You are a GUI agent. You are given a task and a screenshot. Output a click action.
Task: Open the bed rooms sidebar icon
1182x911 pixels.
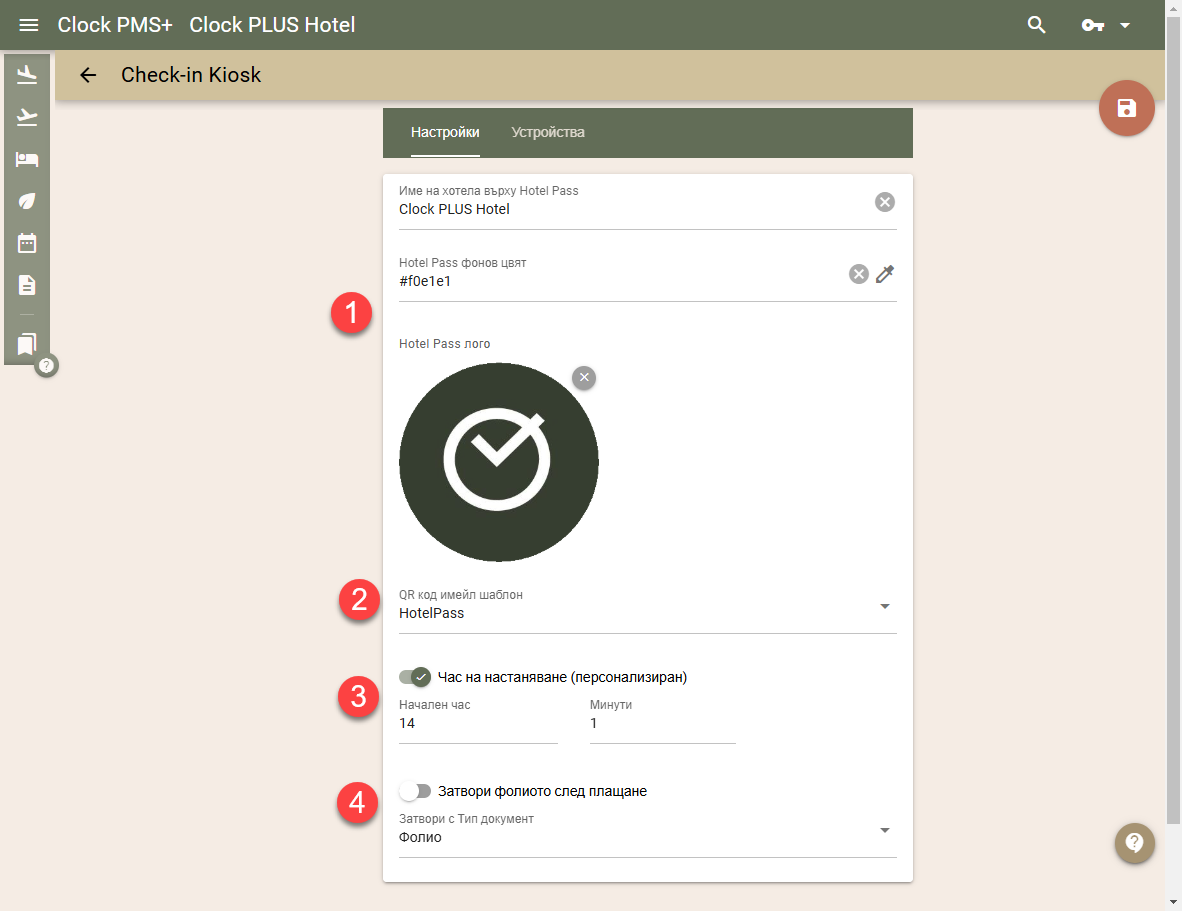27,159
